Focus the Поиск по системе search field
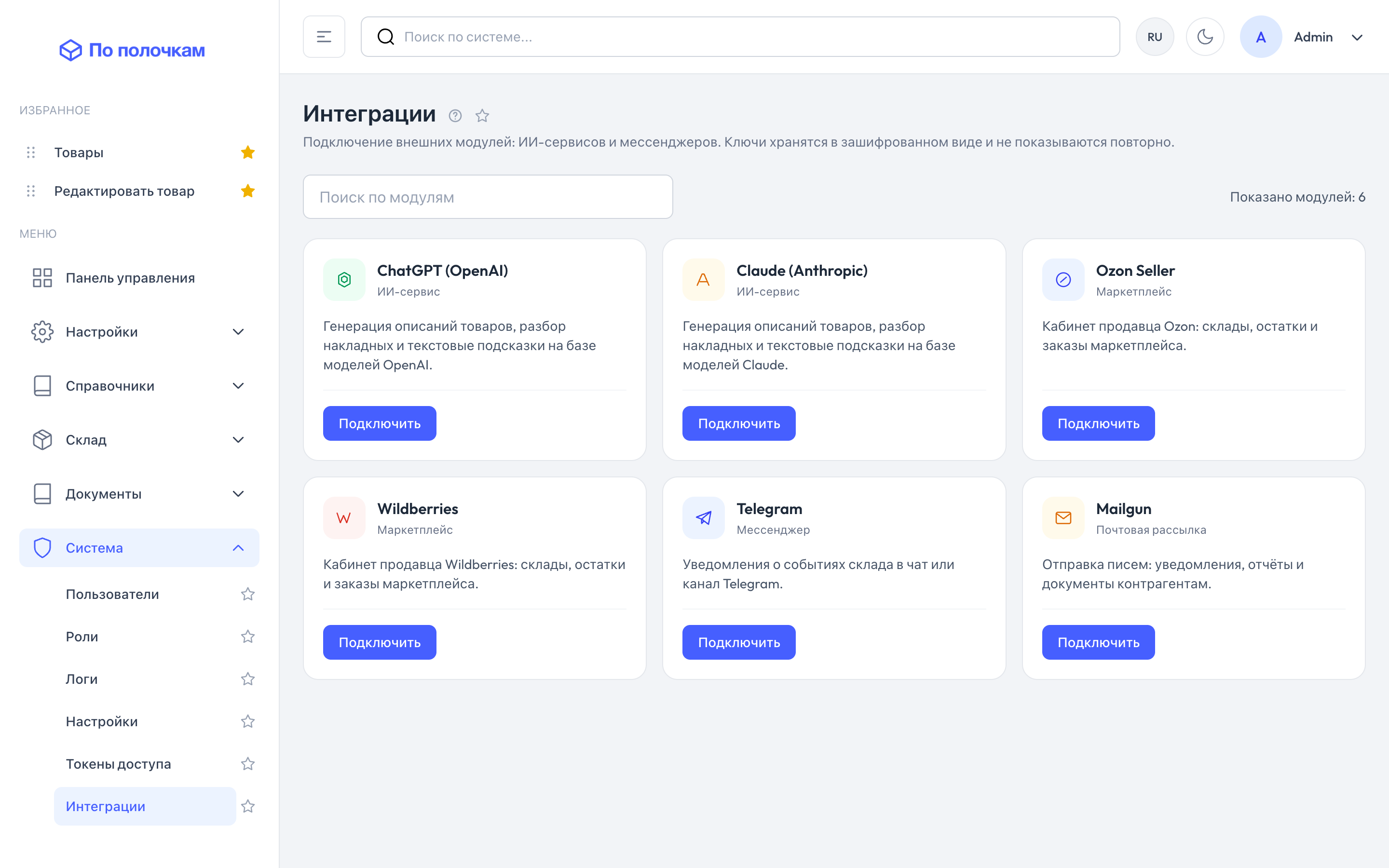Image resolution: width=1389 pixels, height=868 pixels. (740, 37)
